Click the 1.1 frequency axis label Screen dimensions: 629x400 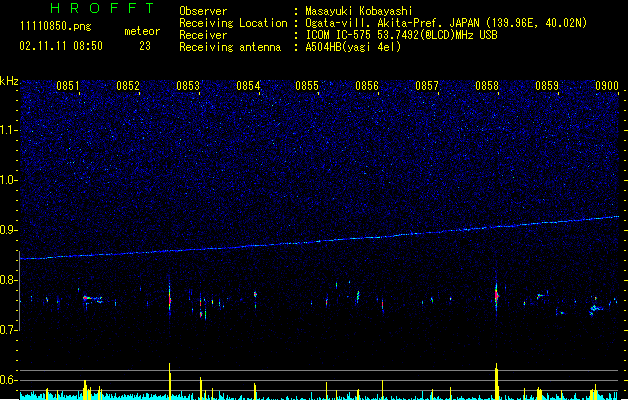(x=9, y=130)
